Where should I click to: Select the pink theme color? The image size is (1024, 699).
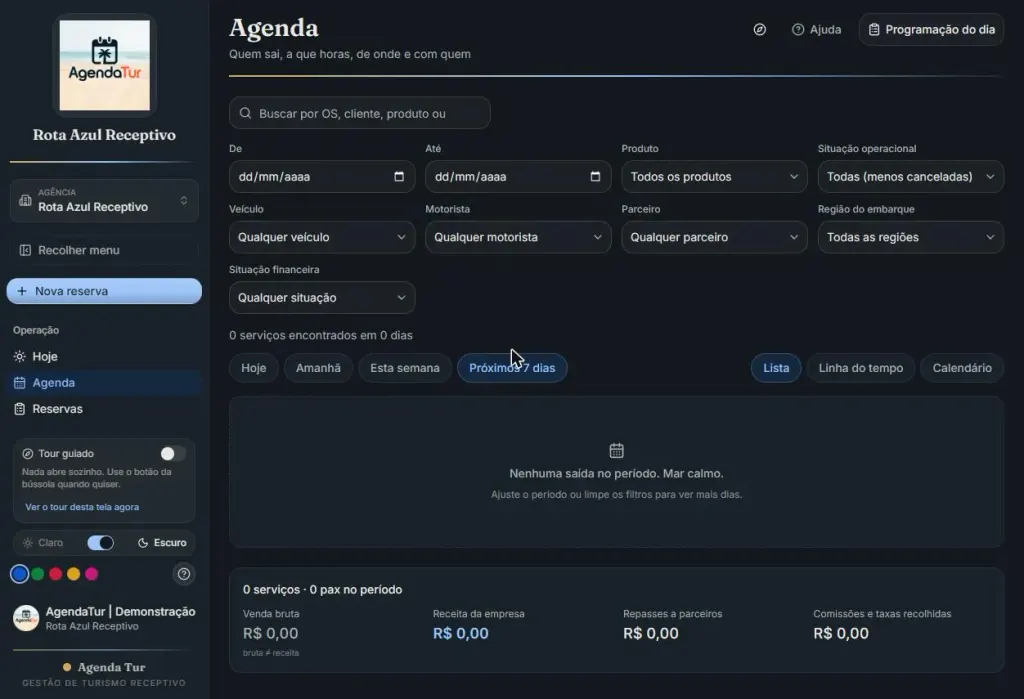tap(91, 574)
